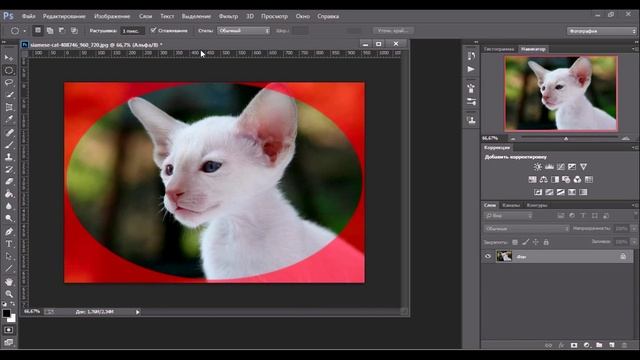
Task: Select the Blur tool
Action: click(9, 207)
